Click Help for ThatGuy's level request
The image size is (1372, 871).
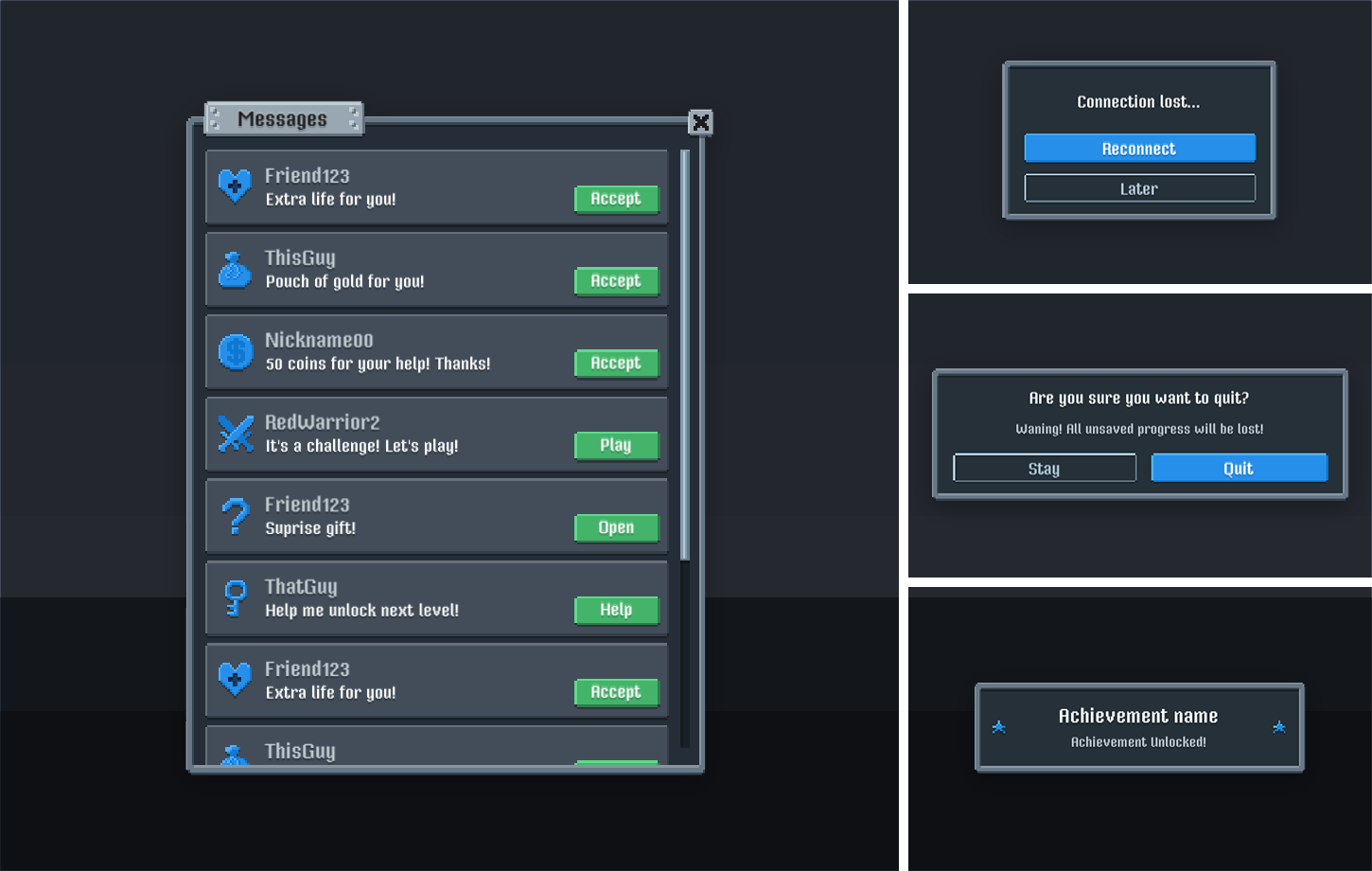[616, 610]
